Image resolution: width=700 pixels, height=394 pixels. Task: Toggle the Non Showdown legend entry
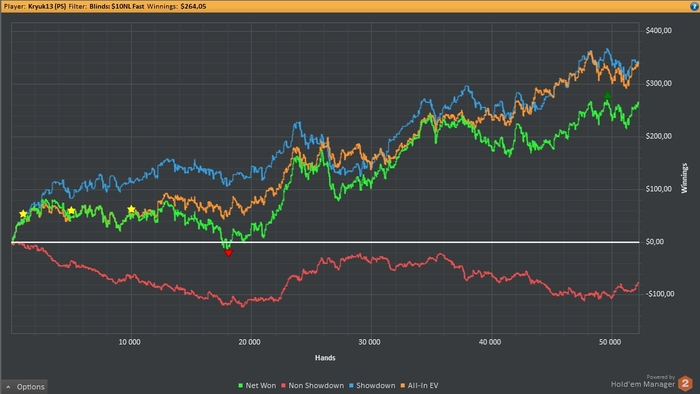[312, 386]
